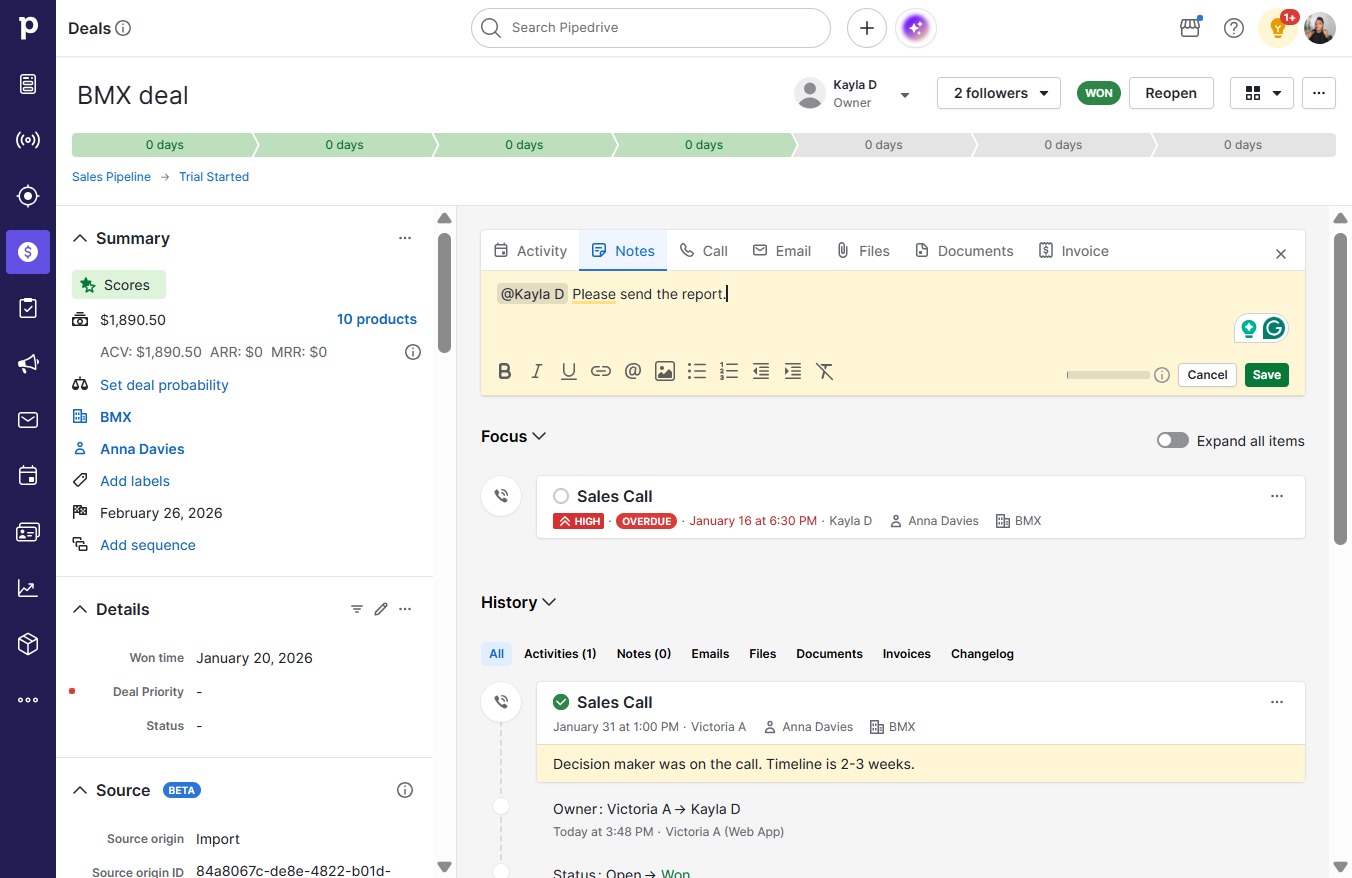The image size is (1352, 878).
Task: Collapse the Source section
Action: point(80,790)
